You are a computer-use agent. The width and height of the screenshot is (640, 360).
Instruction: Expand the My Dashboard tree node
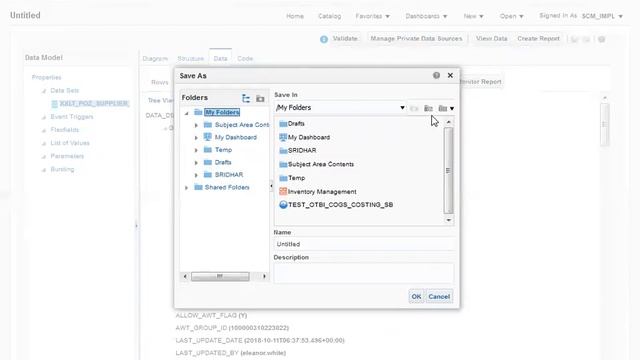tap(196, 138)
